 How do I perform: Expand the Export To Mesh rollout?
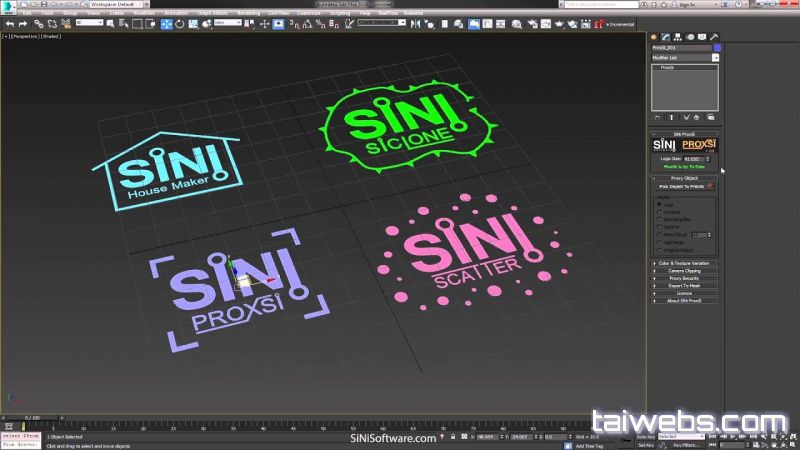click(x=685, y=285)
